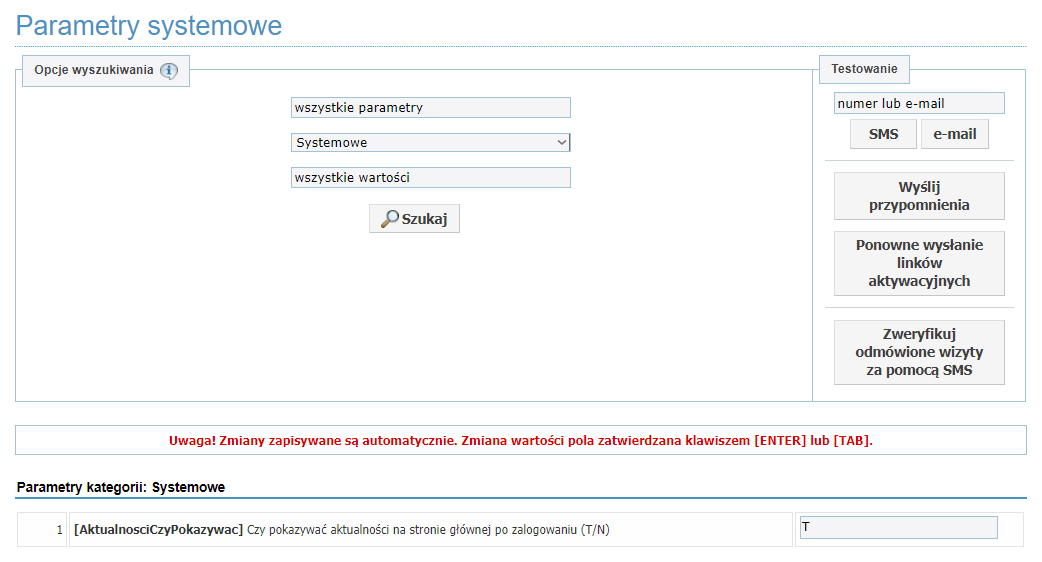Click the Opcje wyszukiwania panel label
The image size is (1042, 562).
coord(94,71)
